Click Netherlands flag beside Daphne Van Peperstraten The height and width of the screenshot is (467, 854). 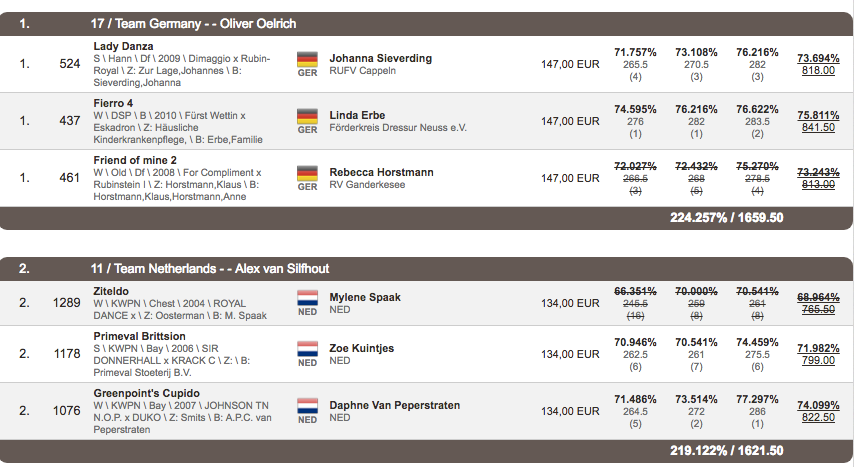[x=307, y=406]
